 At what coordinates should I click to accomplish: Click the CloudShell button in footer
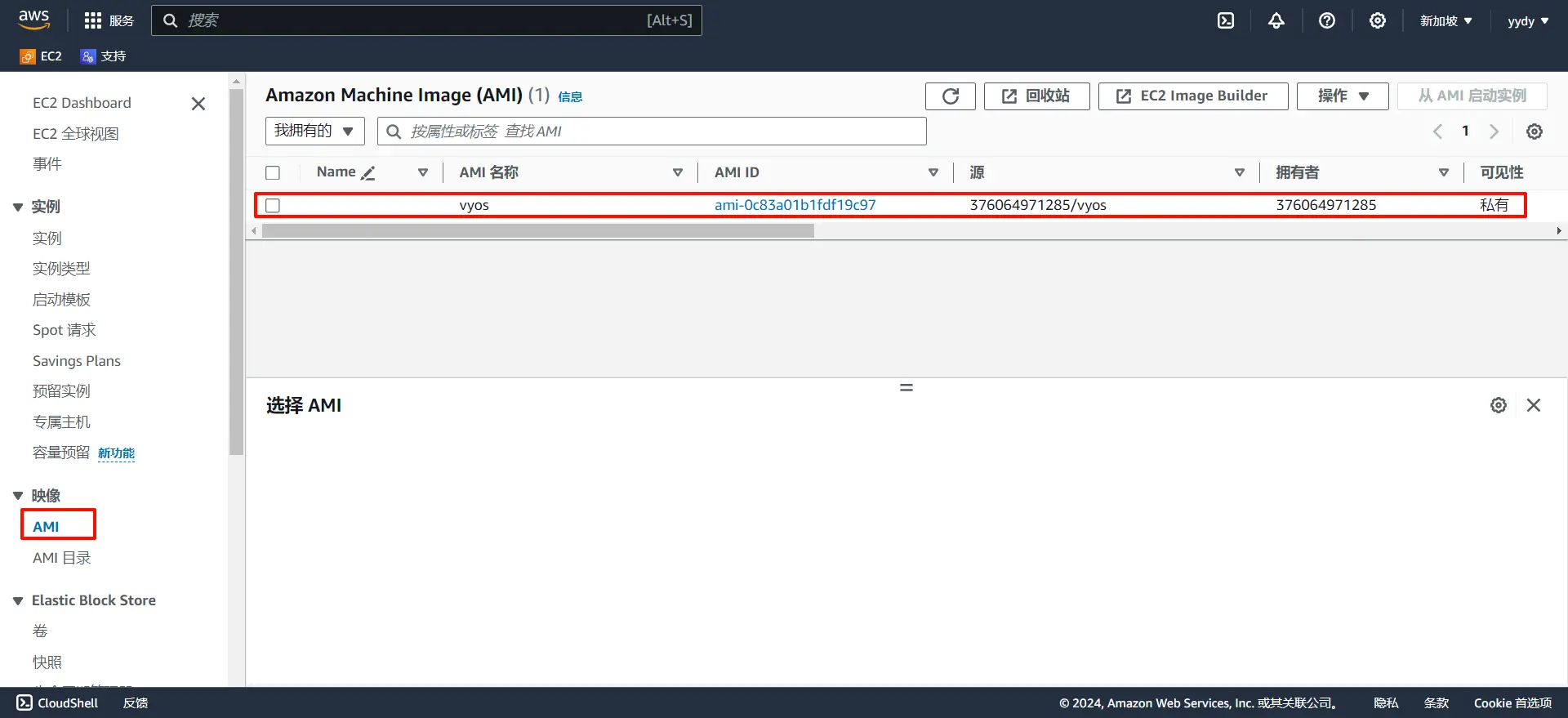click(x=57, y=702)
